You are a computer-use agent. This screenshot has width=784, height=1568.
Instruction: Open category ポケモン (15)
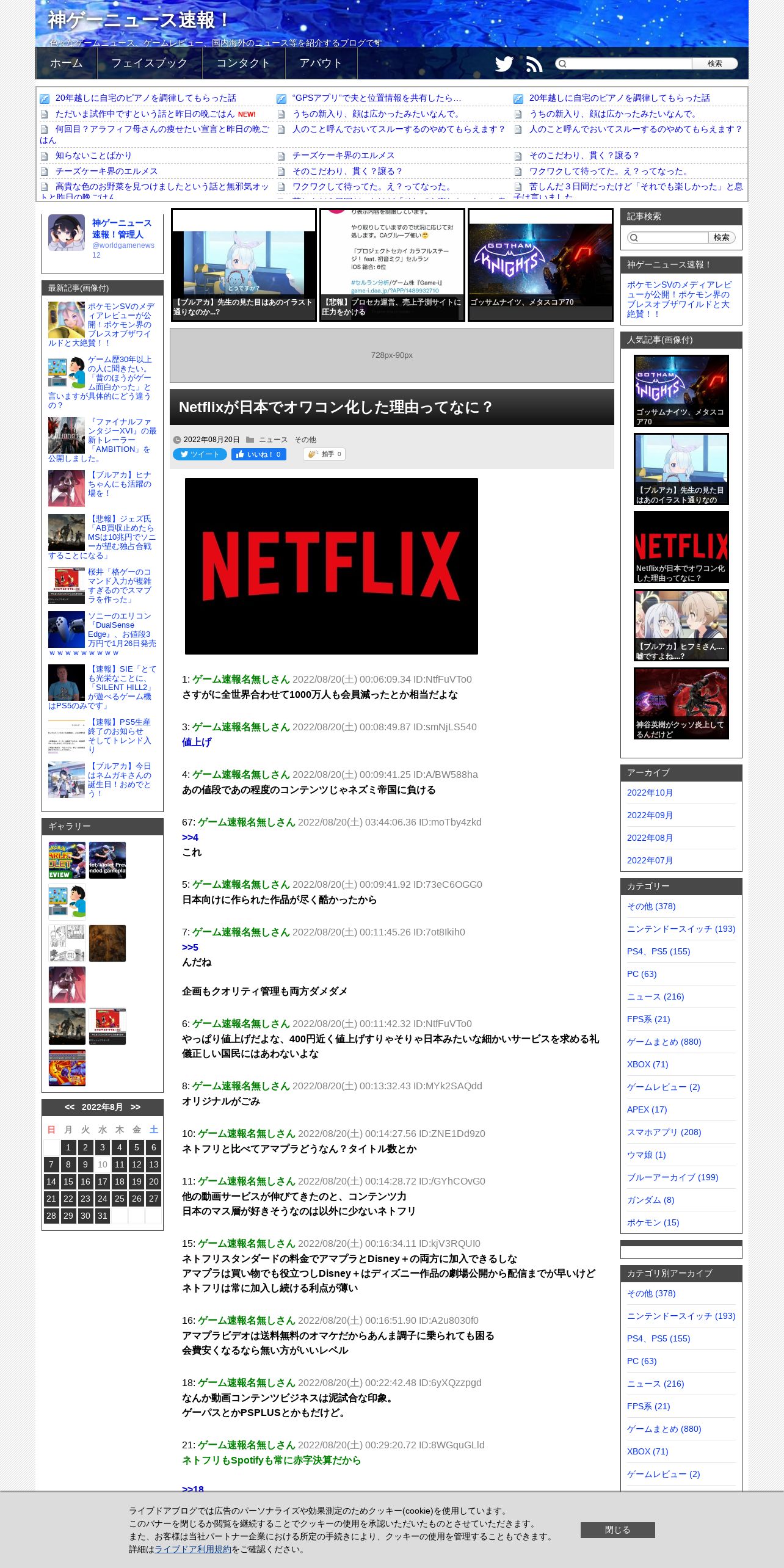tap(653, 1222)
